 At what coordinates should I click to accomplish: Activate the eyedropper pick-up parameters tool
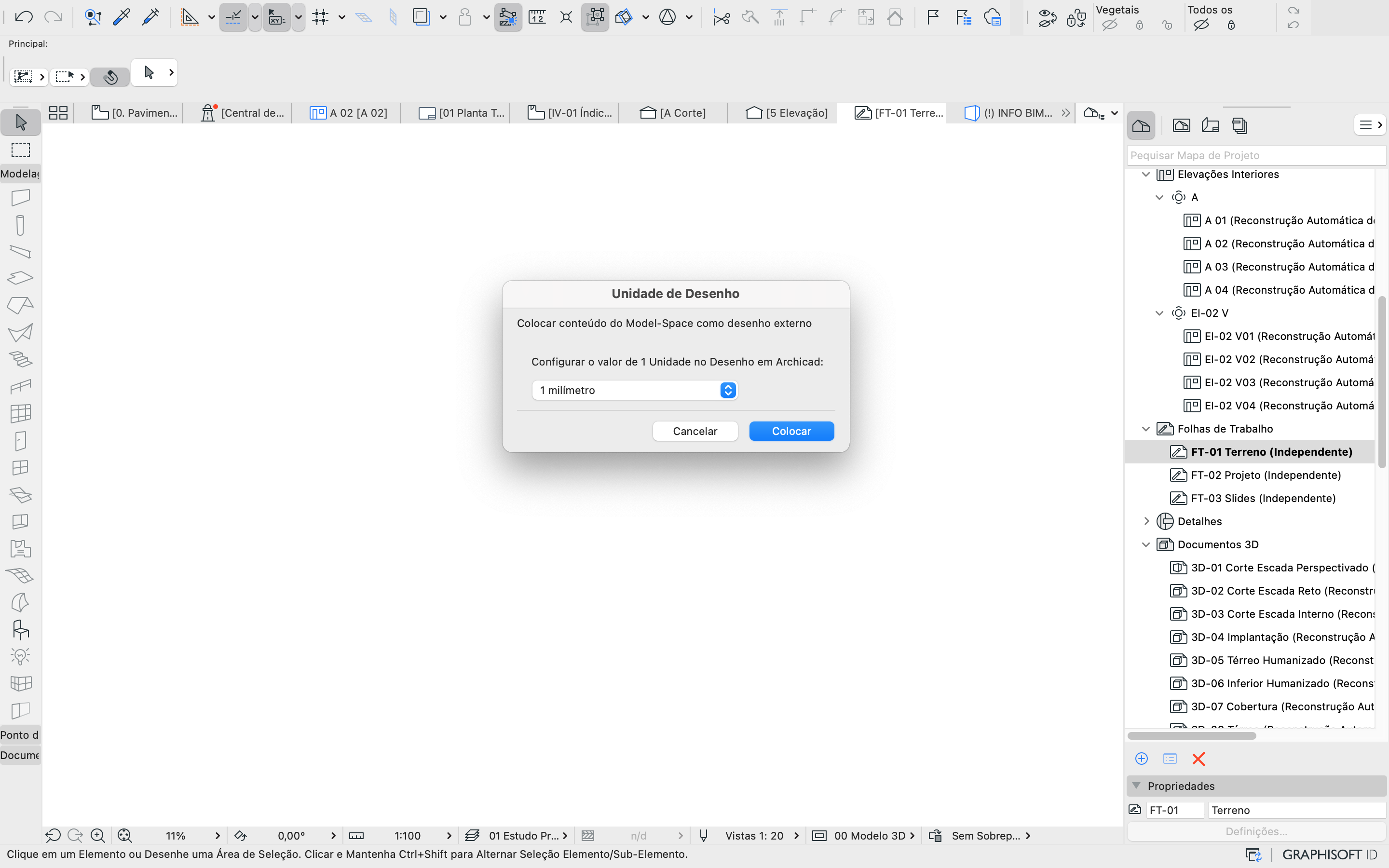point(121,17)
